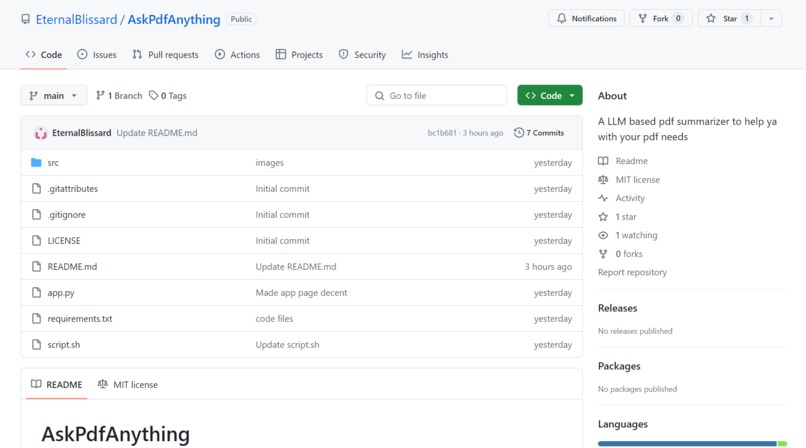View 7 Commits history
The height and width of the screenshot is (448, 806).
539,133
